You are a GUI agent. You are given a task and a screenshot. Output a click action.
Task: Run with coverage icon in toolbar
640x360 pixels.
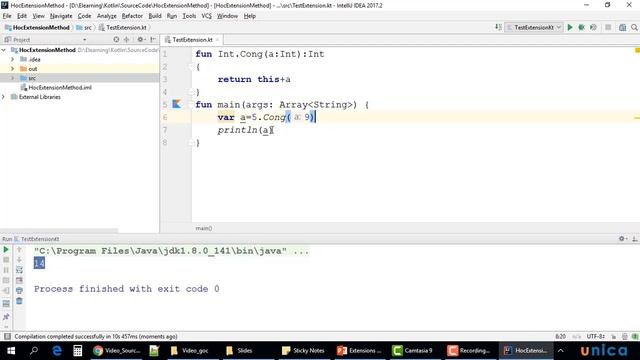pos(593,27)
